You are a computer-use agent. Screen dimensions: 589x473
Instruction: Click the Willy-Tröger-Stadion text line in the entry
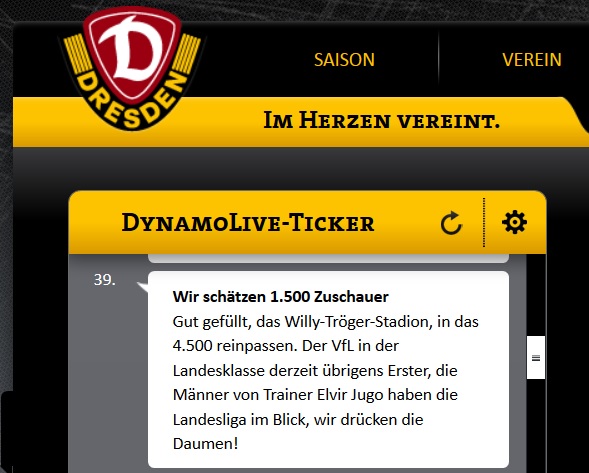pyautogui.click(x=326, y=322)
